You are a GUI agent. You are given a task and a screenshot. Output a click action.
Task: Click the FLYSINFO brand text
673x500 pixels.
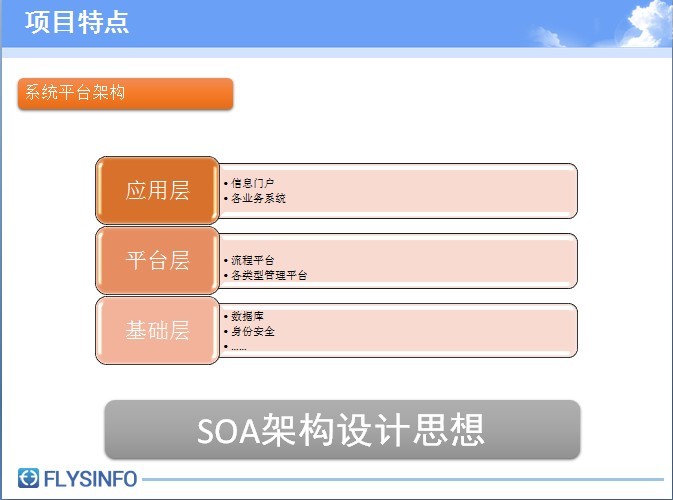pos(90,480)
